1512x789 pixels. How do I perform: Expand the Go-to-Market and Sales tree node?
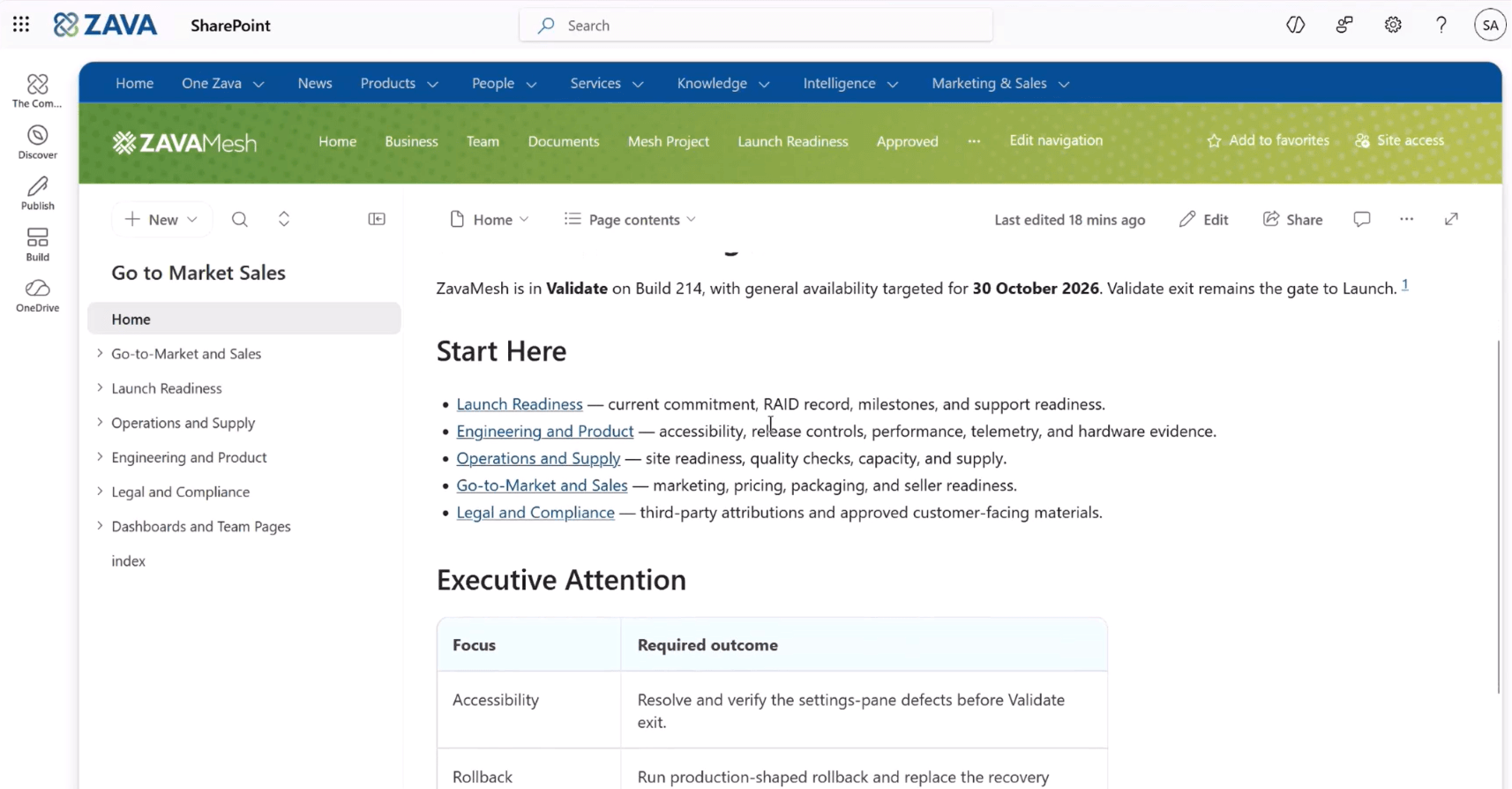(100, 353)
